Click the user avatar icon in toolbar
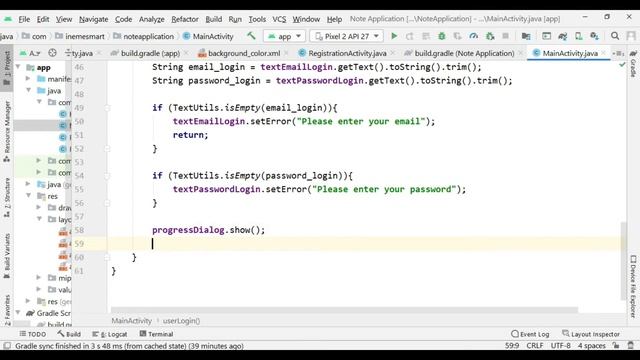640x360 pixels. pyautogui.click(x=631, y=36)
